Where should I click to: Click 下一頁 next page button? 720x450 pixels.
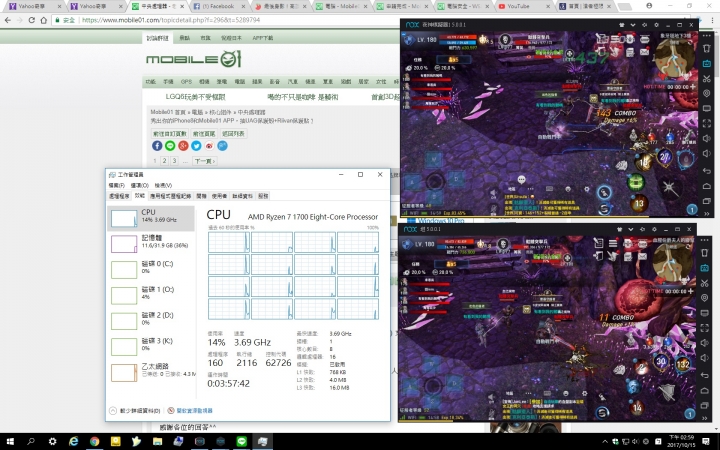[x=205, y=161]
